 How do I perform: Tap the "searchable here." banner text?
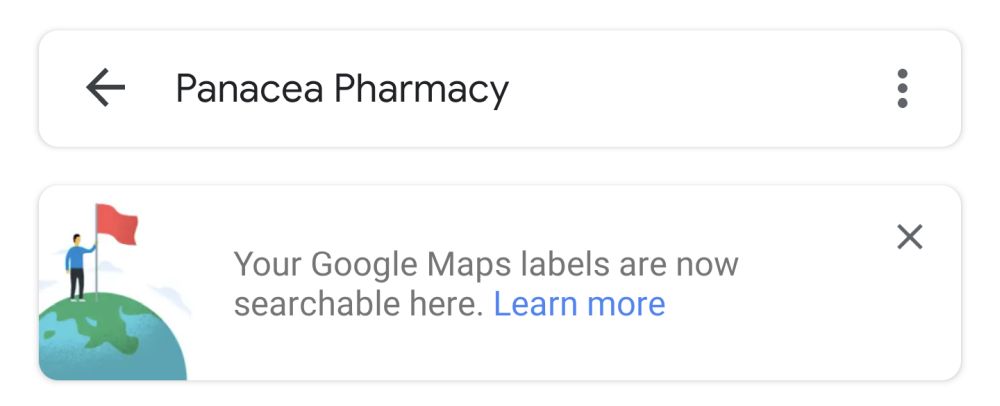pos(359,304)
